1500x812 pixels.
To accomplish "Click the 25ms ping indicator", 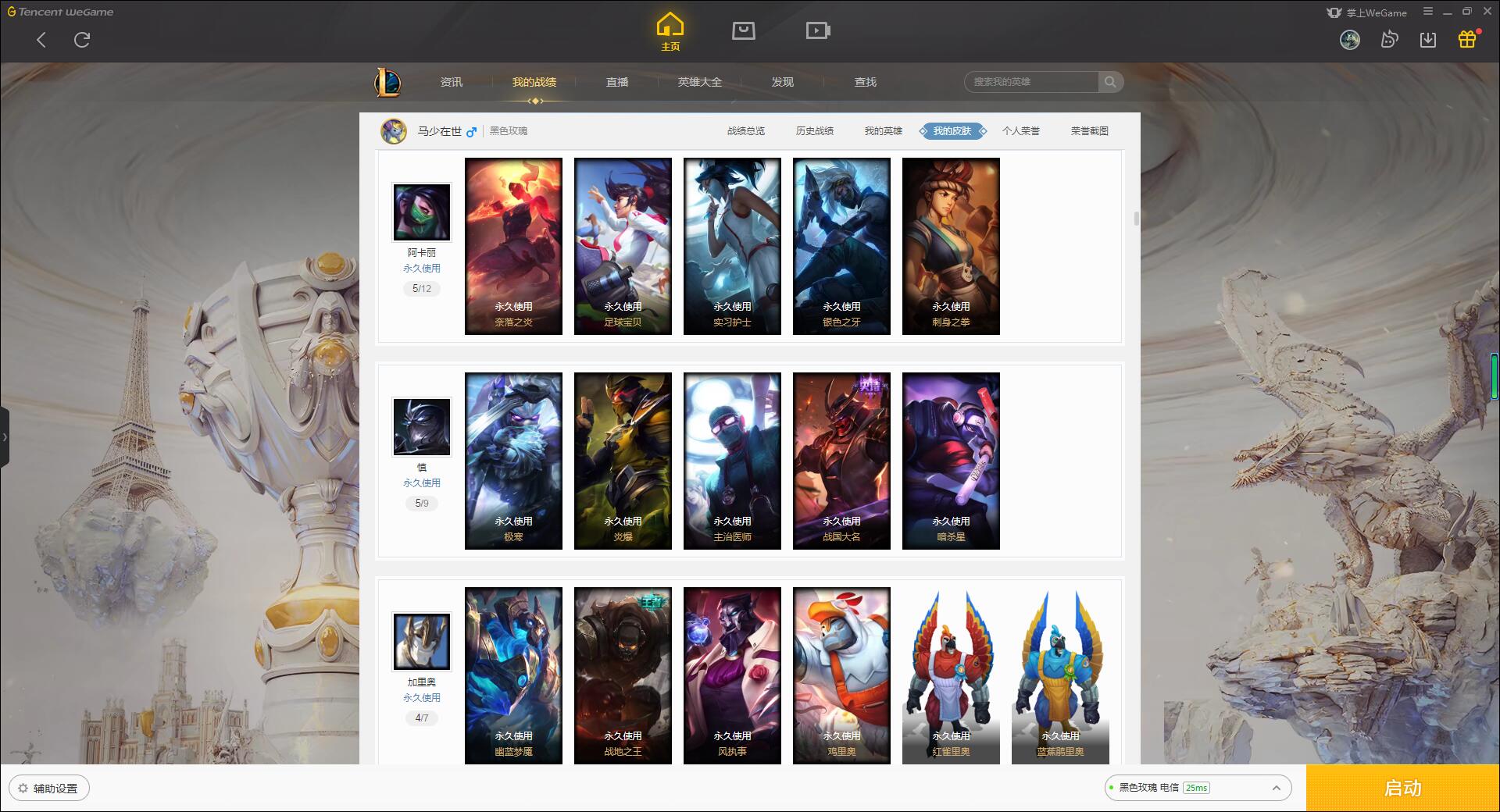I will pyautogui.click(x=1196, y=788).
